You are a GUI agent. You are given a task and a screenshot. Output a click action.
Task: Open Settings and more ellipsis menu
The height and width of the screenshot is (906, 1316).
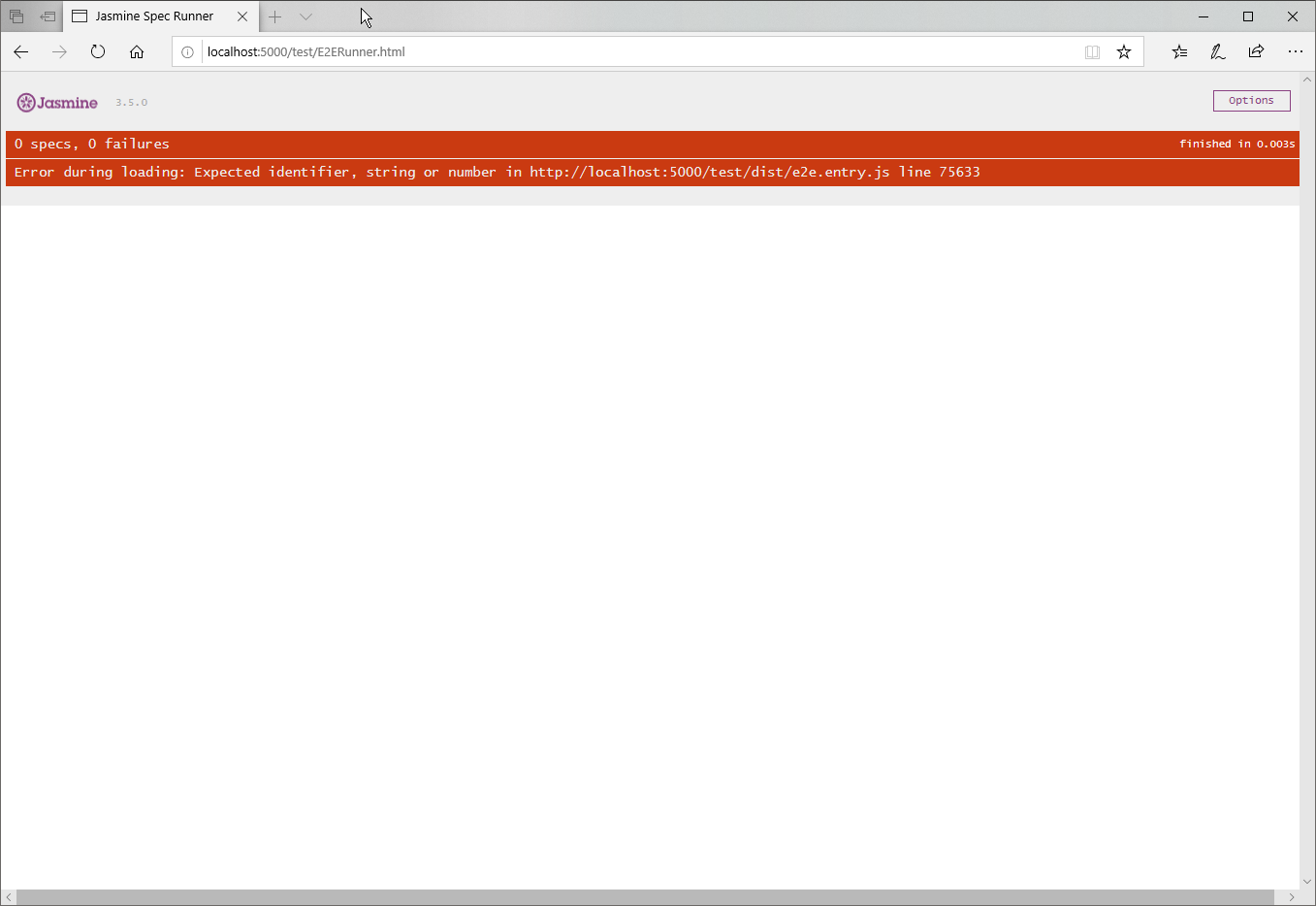click(1296, 52)
